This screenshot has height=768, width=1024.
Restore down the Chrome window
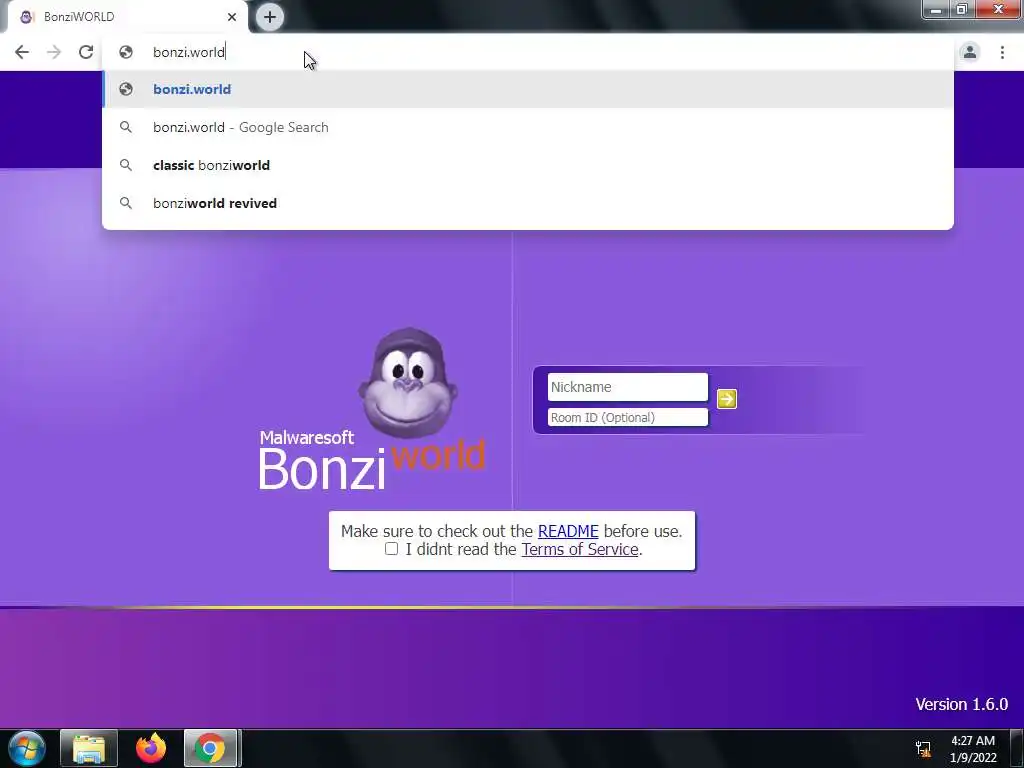962,10
